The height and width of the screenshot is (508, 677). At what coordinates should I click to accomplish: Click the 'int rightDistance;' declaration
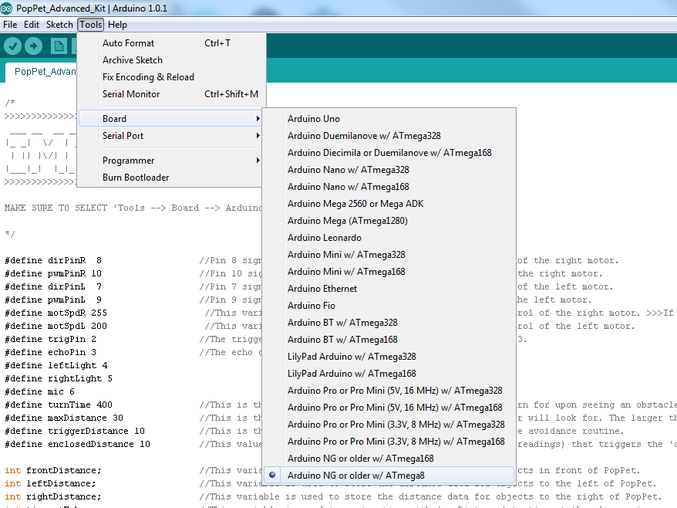(53, 497)
